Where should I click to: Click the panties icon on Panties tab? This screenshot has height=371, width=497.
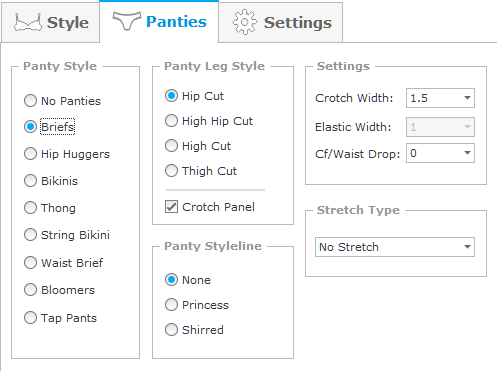127,21
